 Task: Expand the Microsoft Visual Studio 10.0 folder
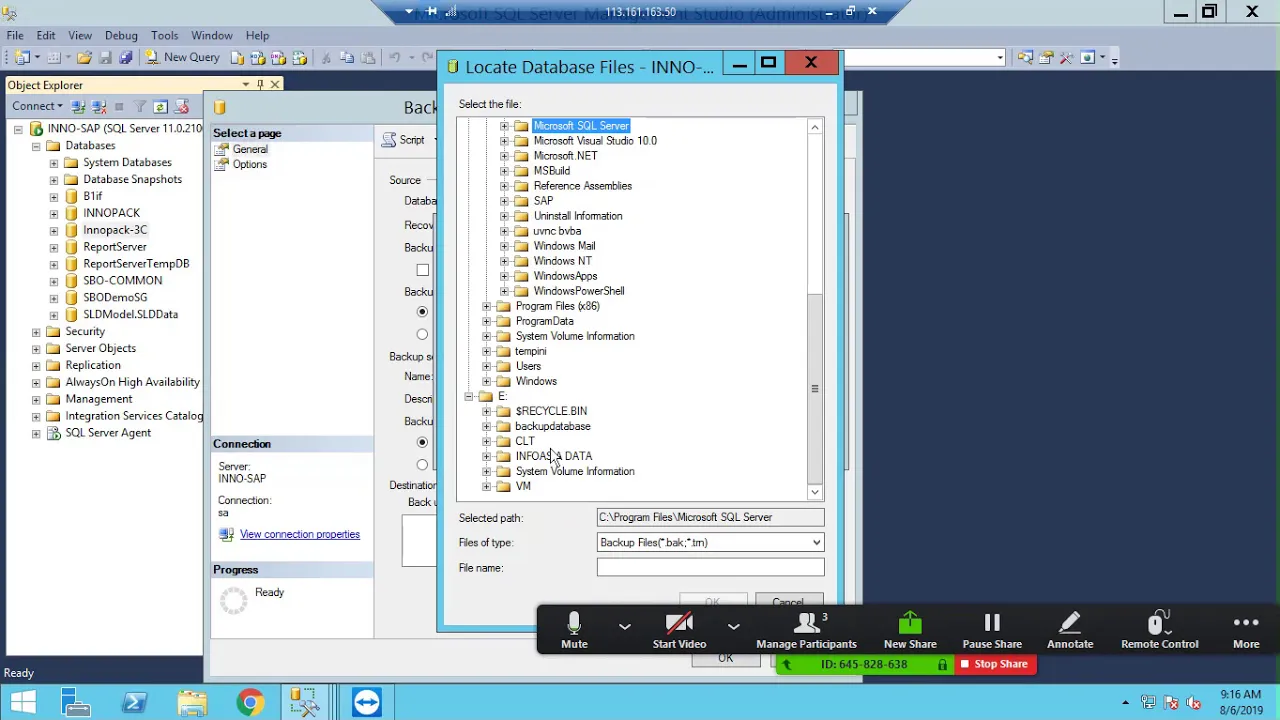click(504, 141)
